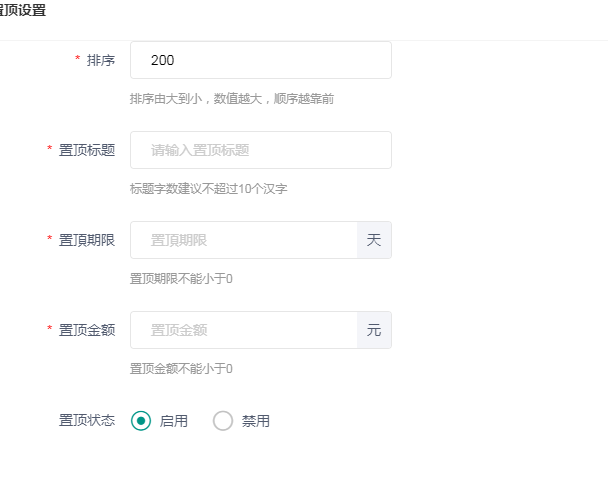Viewport: 608px width, 477px height.
Task: Click the 启用 text label
Action: pyautogui.click(x=174, y=421)
